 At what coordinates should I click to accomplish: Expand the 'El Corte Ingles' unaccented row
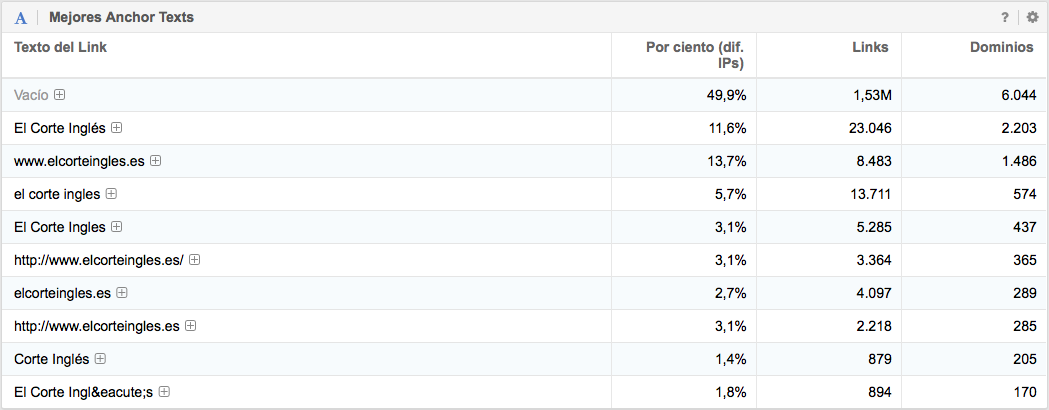[117, 227]
